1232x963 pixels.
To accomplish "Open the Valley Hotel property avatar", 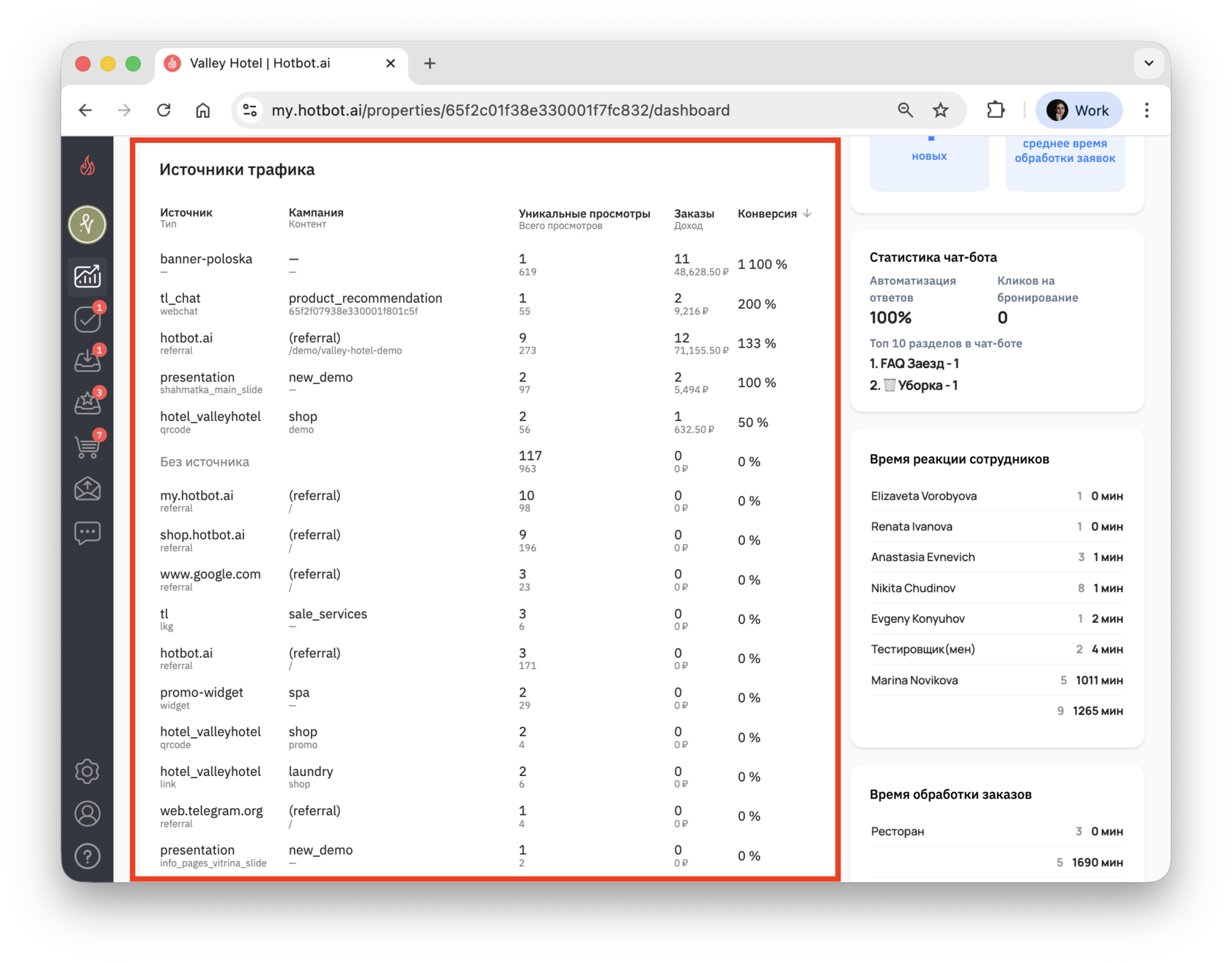I will (87, 224).
